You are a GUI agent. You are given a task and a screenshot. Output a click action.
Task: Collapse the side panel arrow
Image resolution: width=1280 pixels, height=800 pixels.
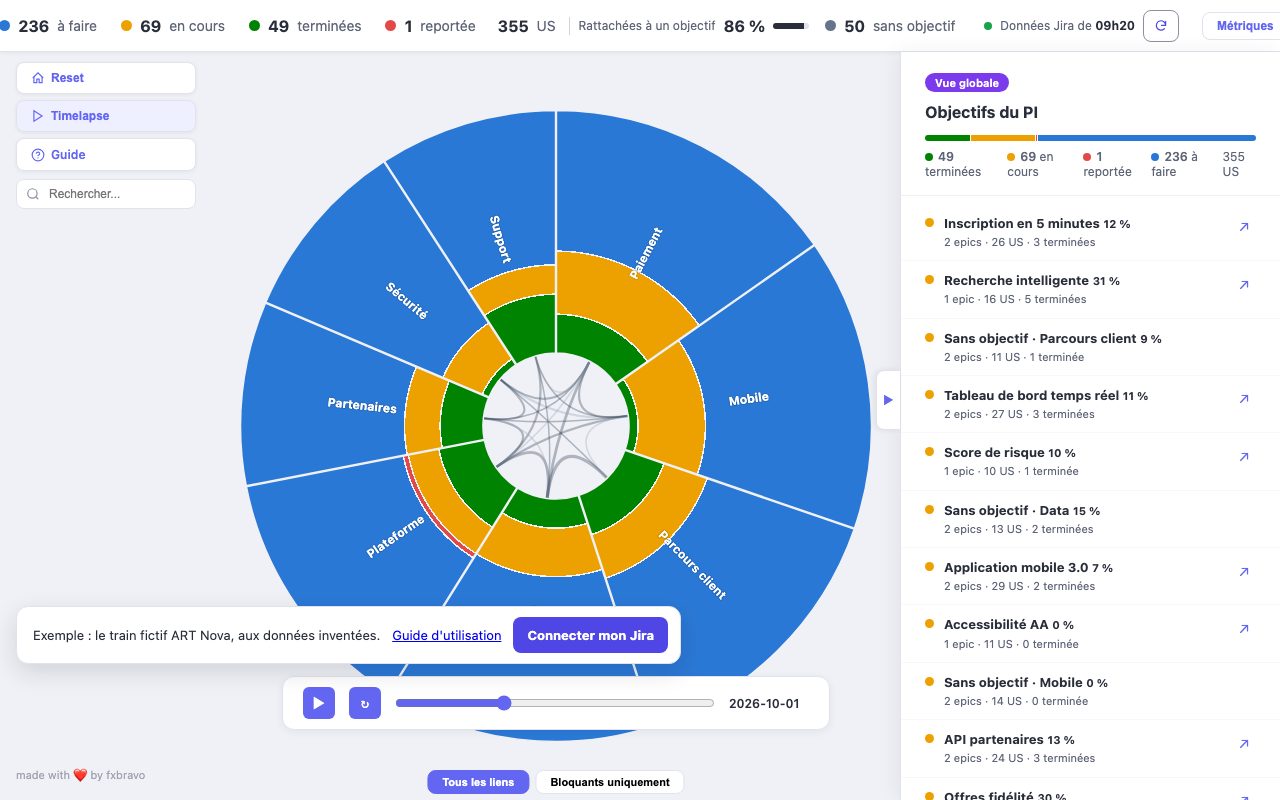(x=888, y=400)
